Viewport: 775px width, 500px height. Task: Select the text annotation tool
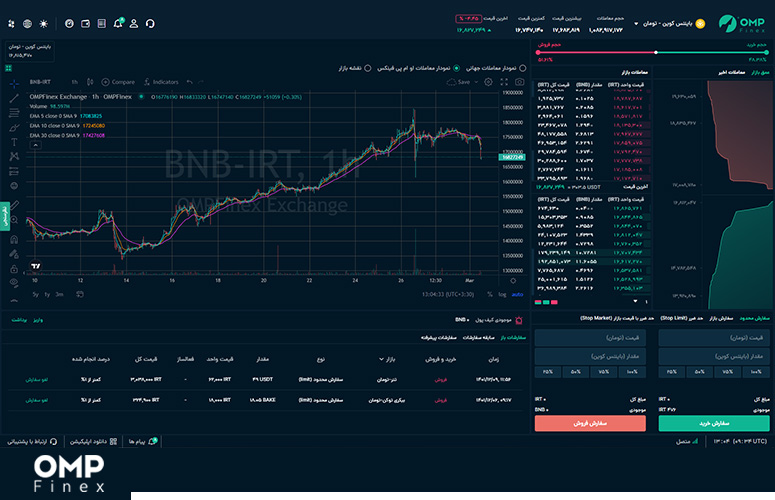[x=14, y=142]
